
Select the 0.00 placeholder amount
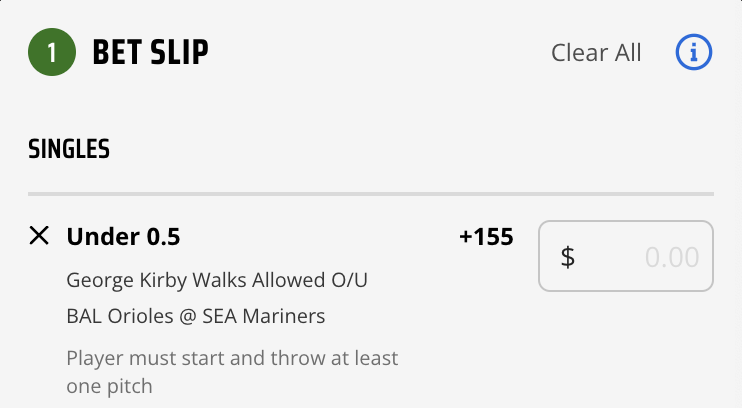coord(672,257)
